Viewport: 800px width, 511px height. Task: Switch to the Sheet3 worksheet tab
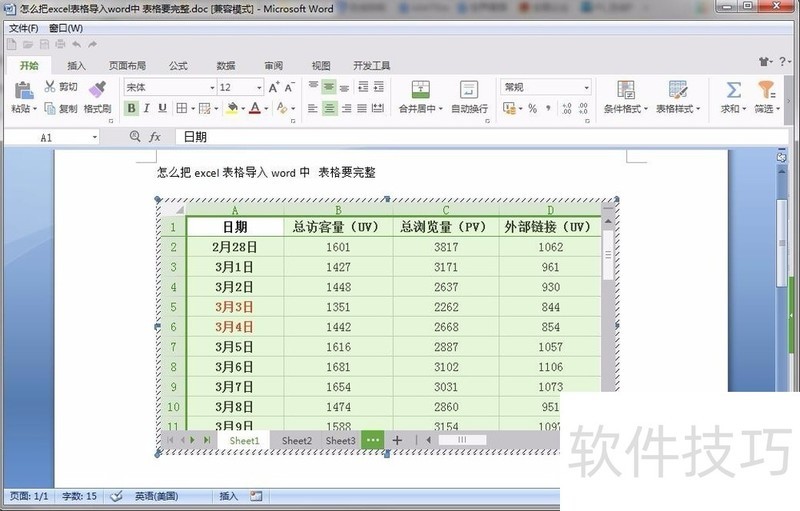pos(340,441)
